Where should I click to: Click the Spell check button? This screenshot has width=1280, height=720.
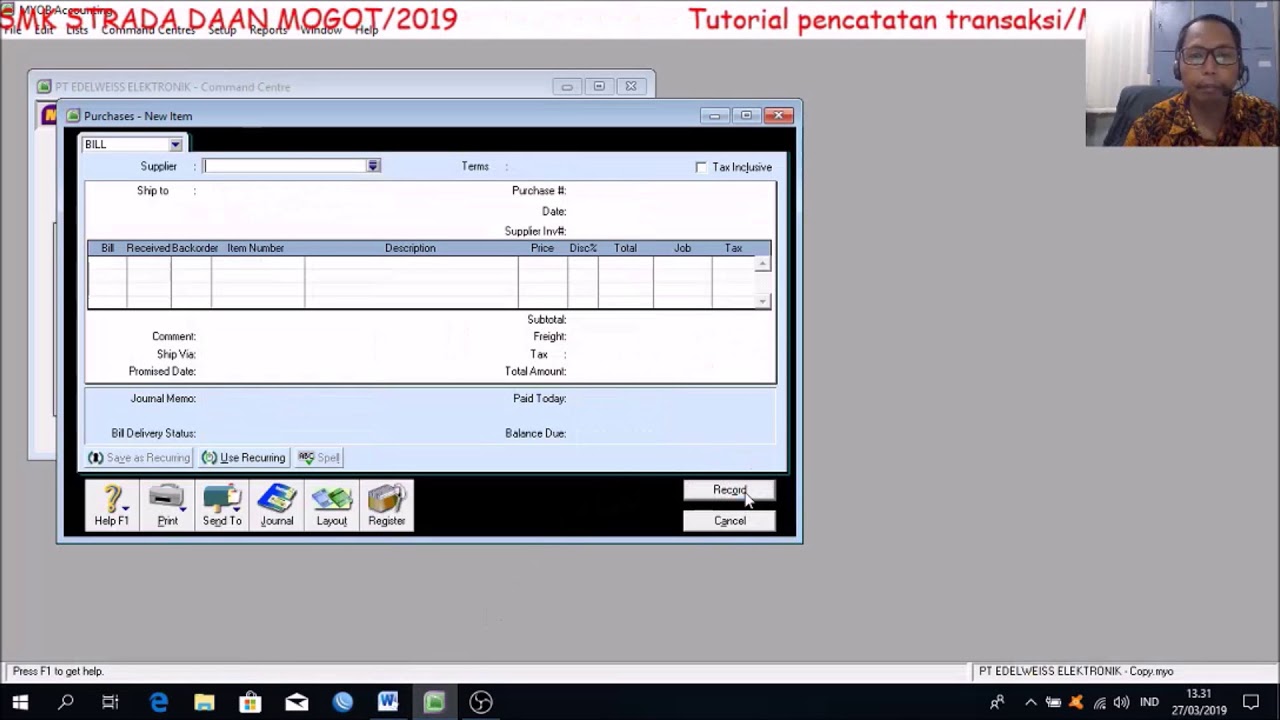[x=319, y=458]
